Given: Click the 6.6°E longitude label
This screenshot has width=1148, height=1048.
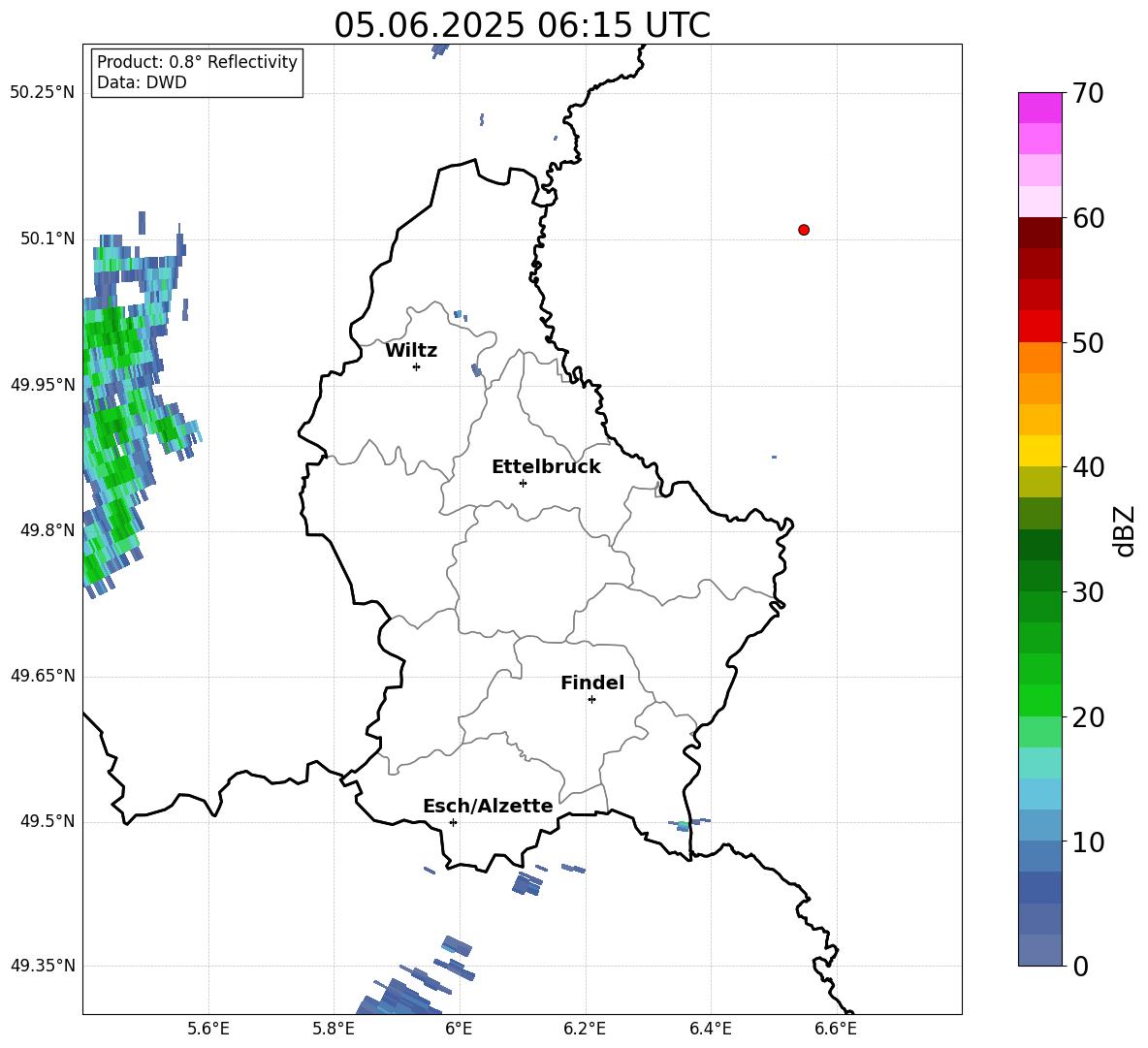Looking at the screenshot, I should tap(836, 1029).
